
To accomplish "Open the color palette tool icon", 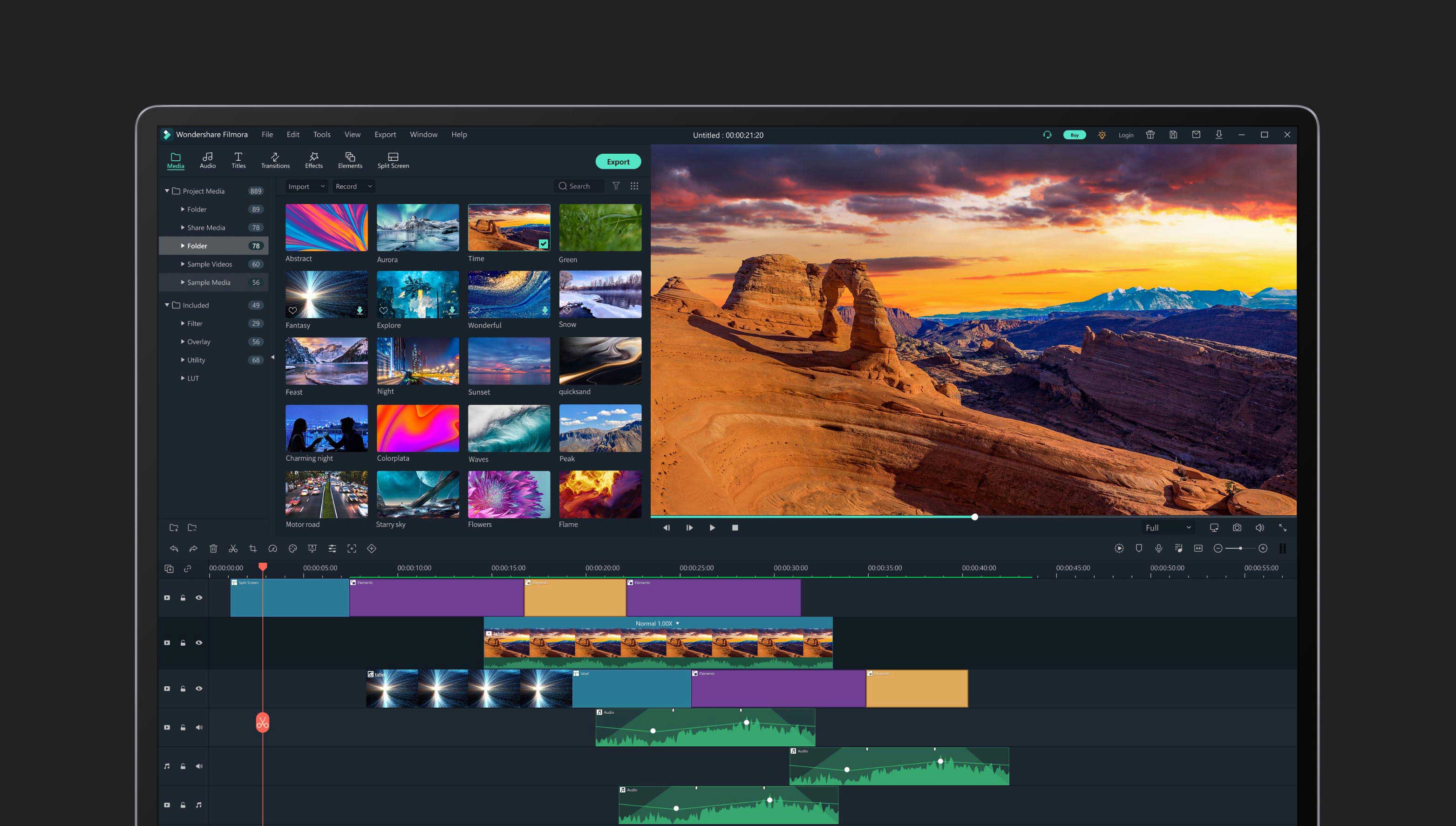I will tap(293, 549).
